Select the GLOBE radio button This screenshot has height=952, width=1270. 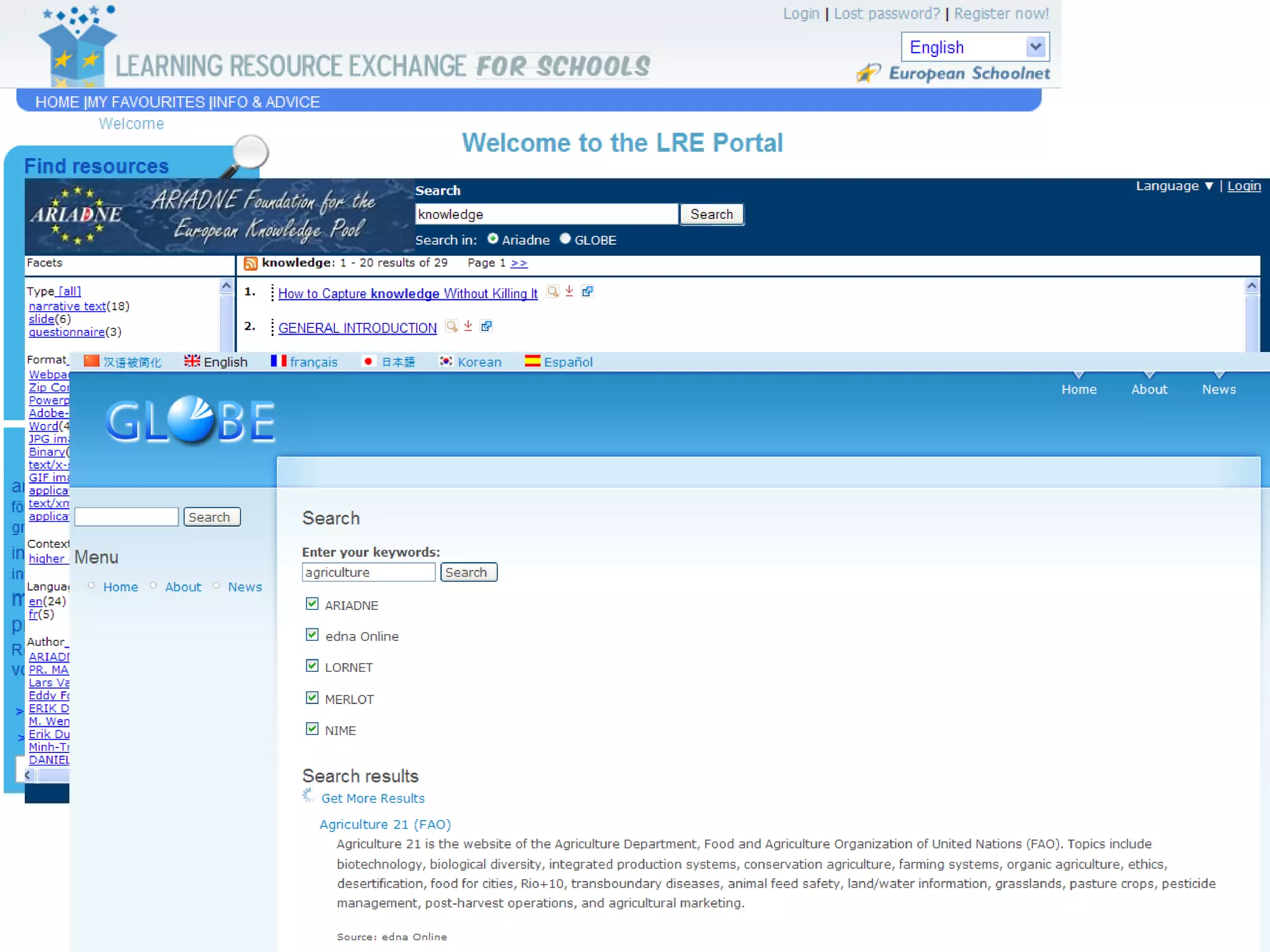pos(565,239)
